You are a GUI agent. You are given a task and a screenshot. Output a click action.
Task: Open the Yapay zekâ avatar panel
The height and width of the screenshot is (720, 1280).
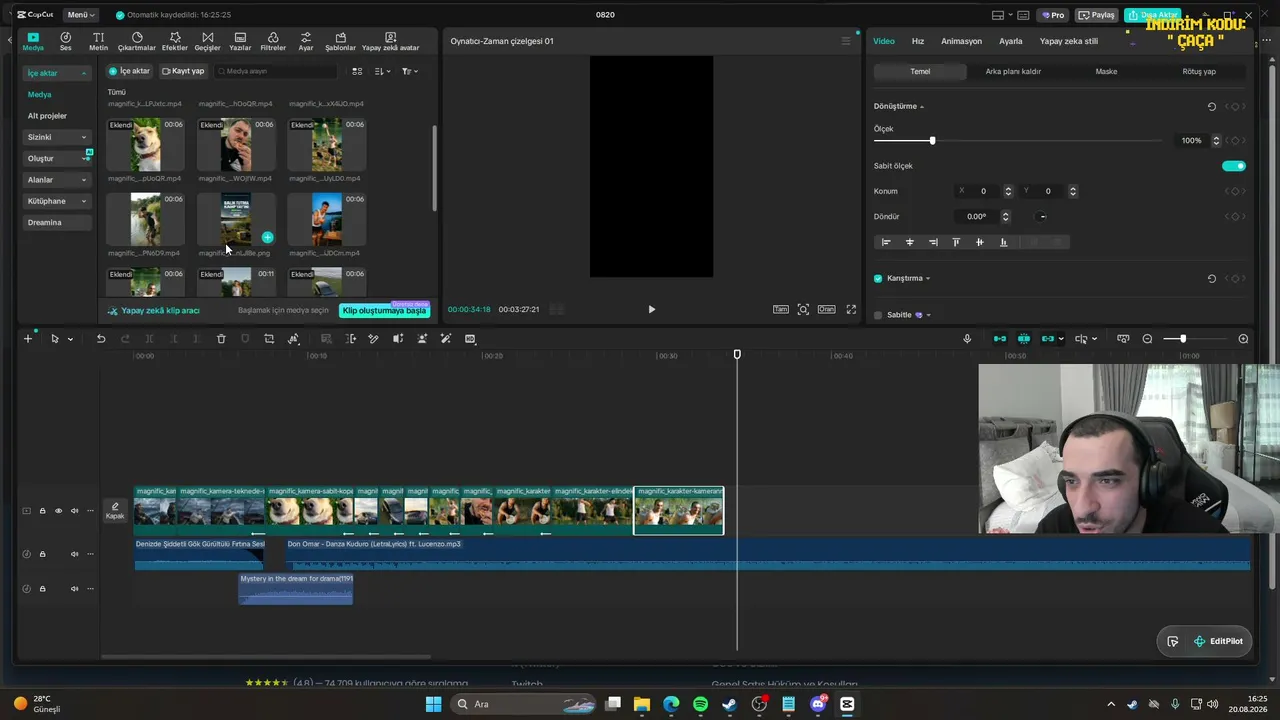[x=390, y=41]
